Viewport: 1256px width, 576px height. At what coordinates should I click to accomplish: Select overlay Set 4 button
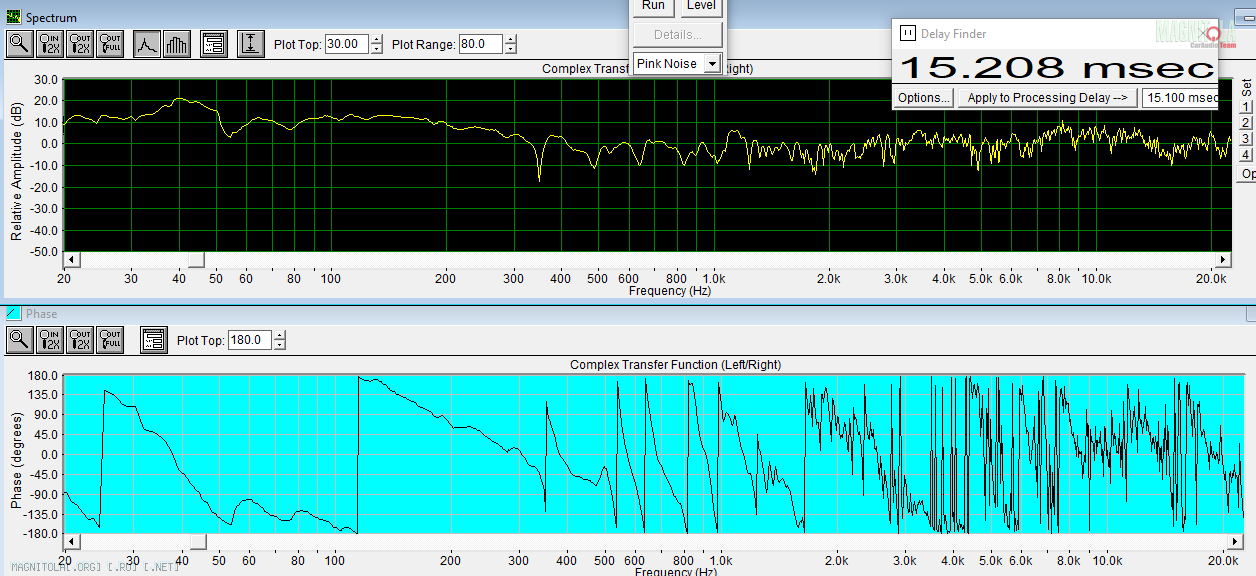point(1246,155)
